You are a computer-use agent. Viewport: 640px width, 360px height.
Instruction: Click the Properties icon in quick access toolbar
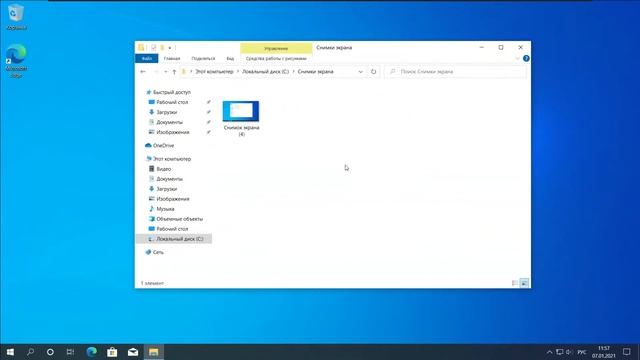tap(153, 48)
